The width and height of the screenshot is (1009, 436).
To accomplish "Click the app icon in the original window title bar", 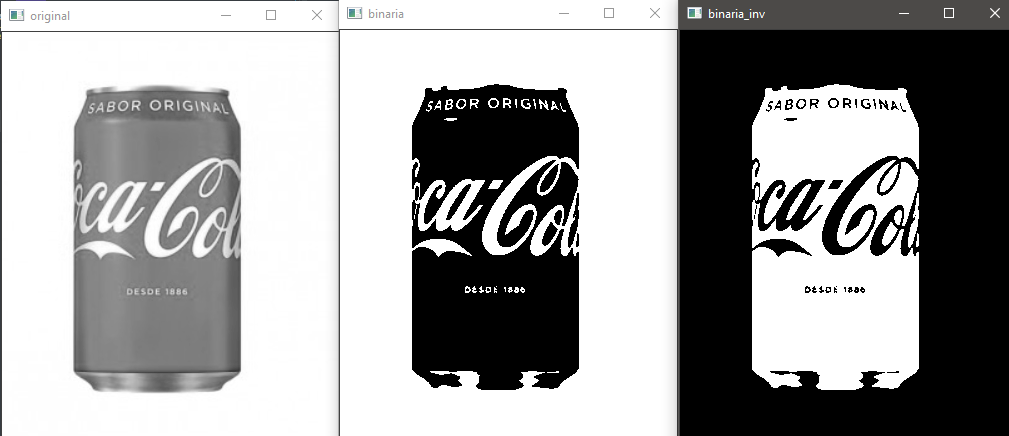I will pyautogui.click(x=17, y=15).
